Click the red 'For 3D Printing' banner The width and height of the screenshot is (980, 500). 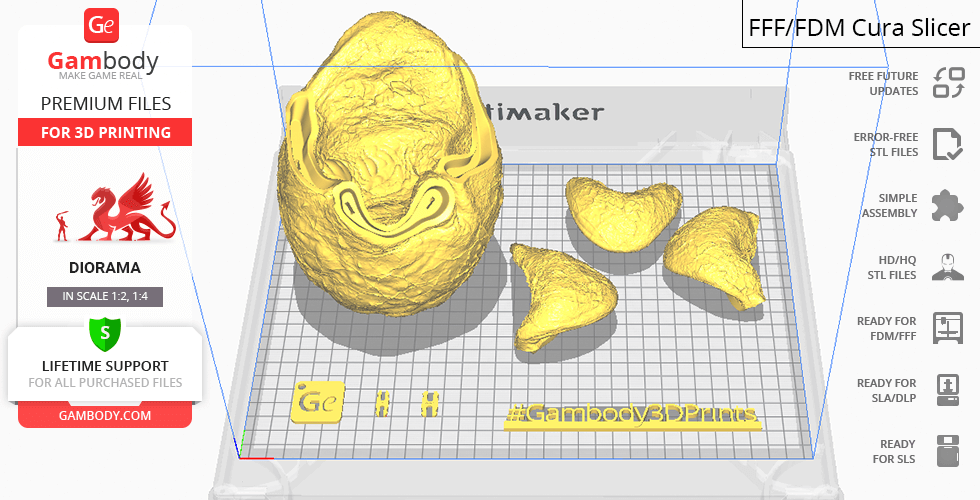[104, 132]
